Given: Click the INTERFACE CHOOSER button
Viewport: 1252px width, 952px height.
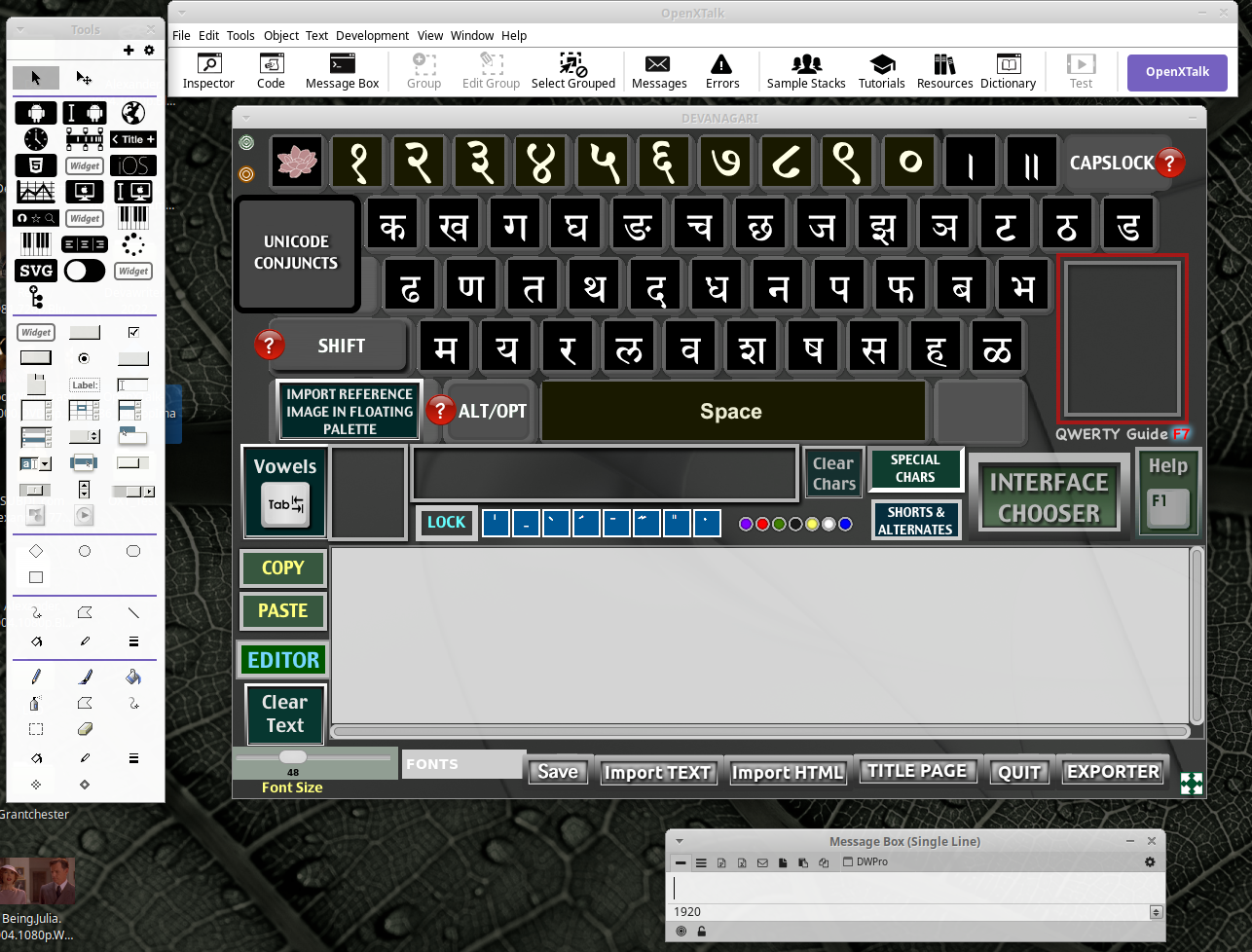Looking at the screenshot, I should pyautogui.click(x=1049, y=497).
